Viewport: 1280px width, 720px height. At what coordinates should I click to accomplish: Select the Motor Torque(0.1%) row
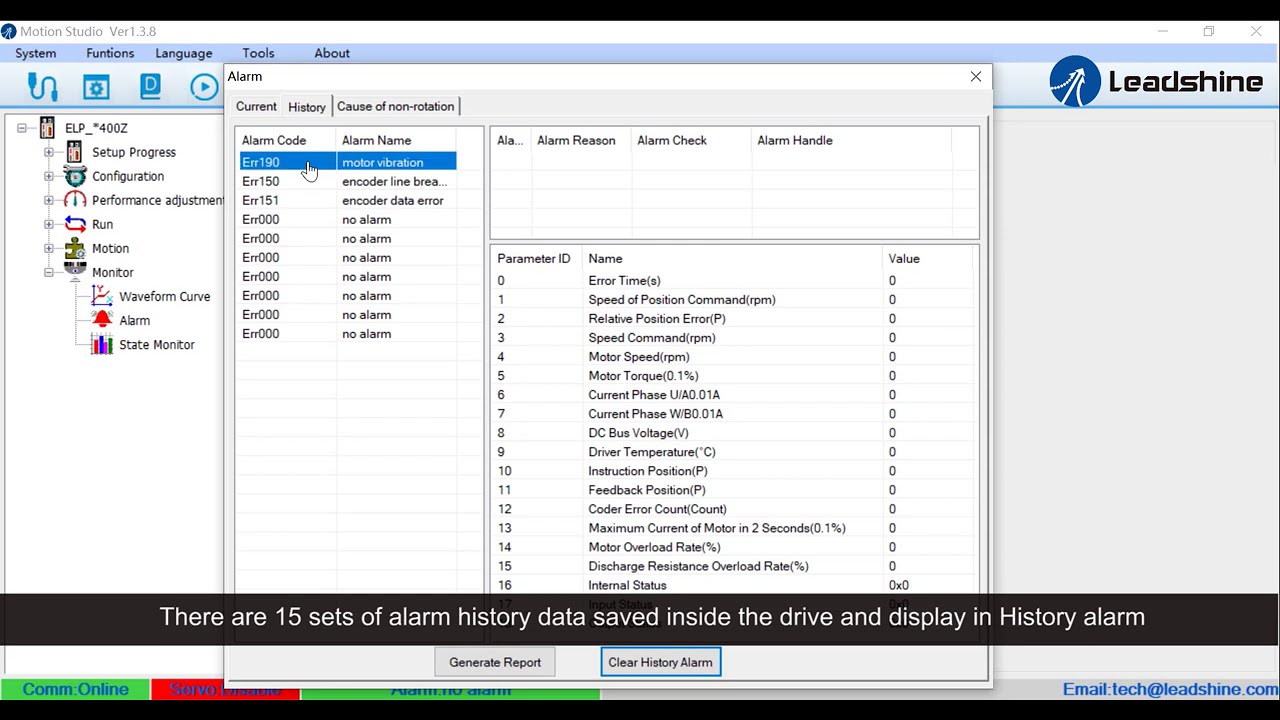point(733,375)
